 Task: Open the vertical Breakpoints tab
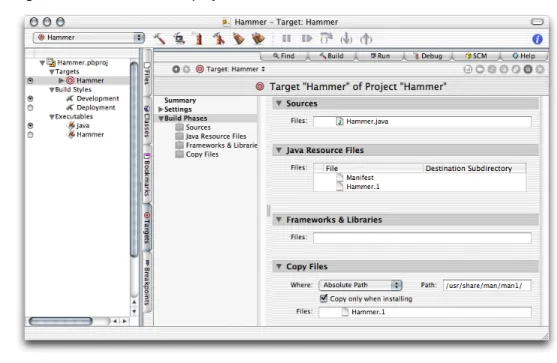(147, 282)
